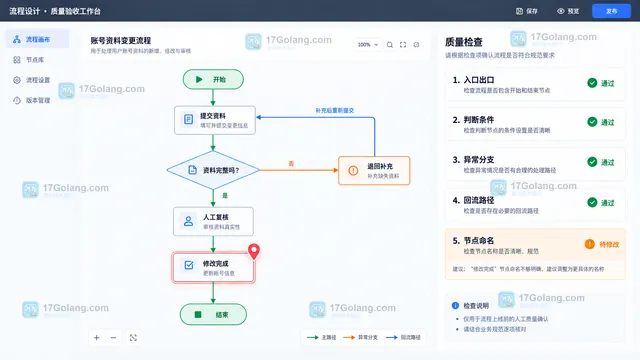Click the orange 待修改 status icon
640x360 pixels.
pyautogui.click(x=590, y=244)
